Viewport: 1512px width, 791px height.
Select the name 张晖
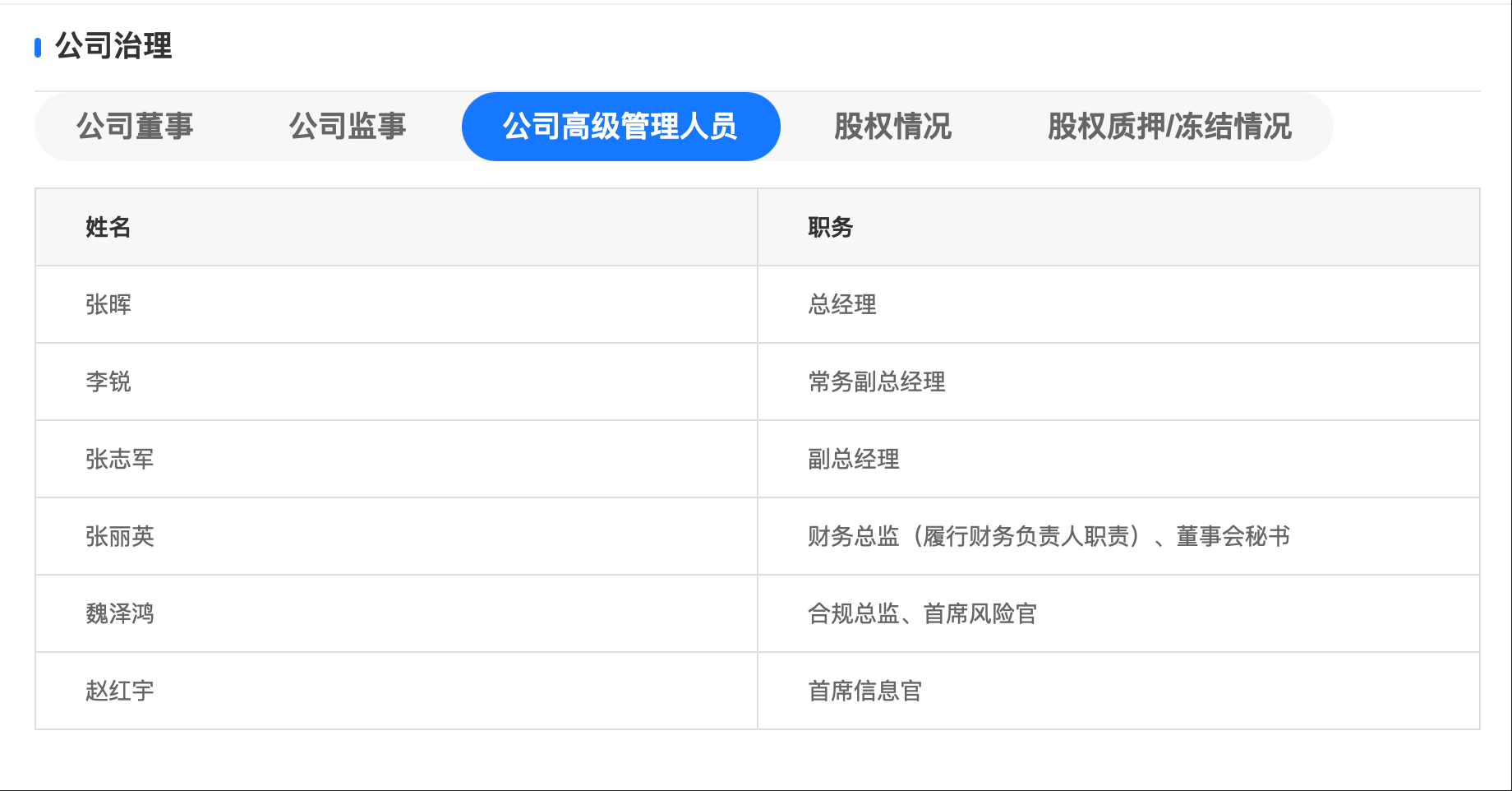point(108,304)
